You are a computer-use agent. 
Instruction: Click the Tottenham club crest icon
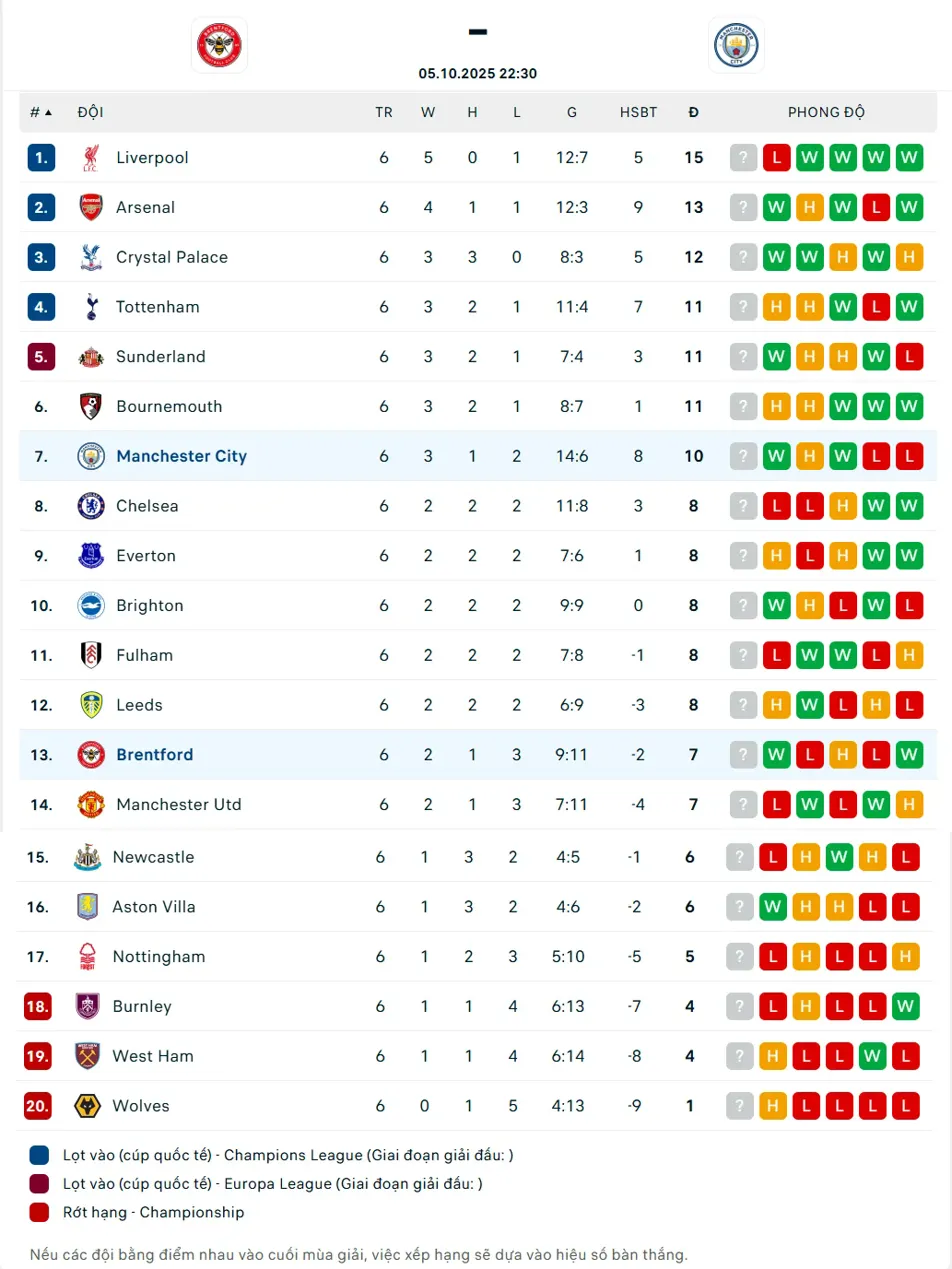coord(91,307)
